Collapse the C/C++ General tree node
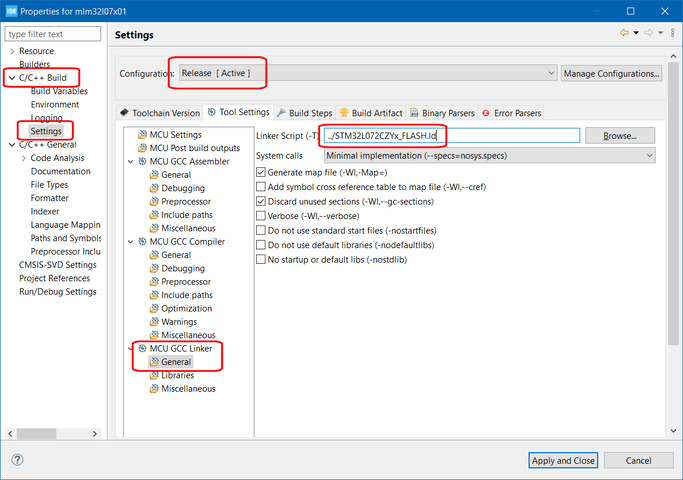Viewport: 683px width, 480px height. (12, 145)
